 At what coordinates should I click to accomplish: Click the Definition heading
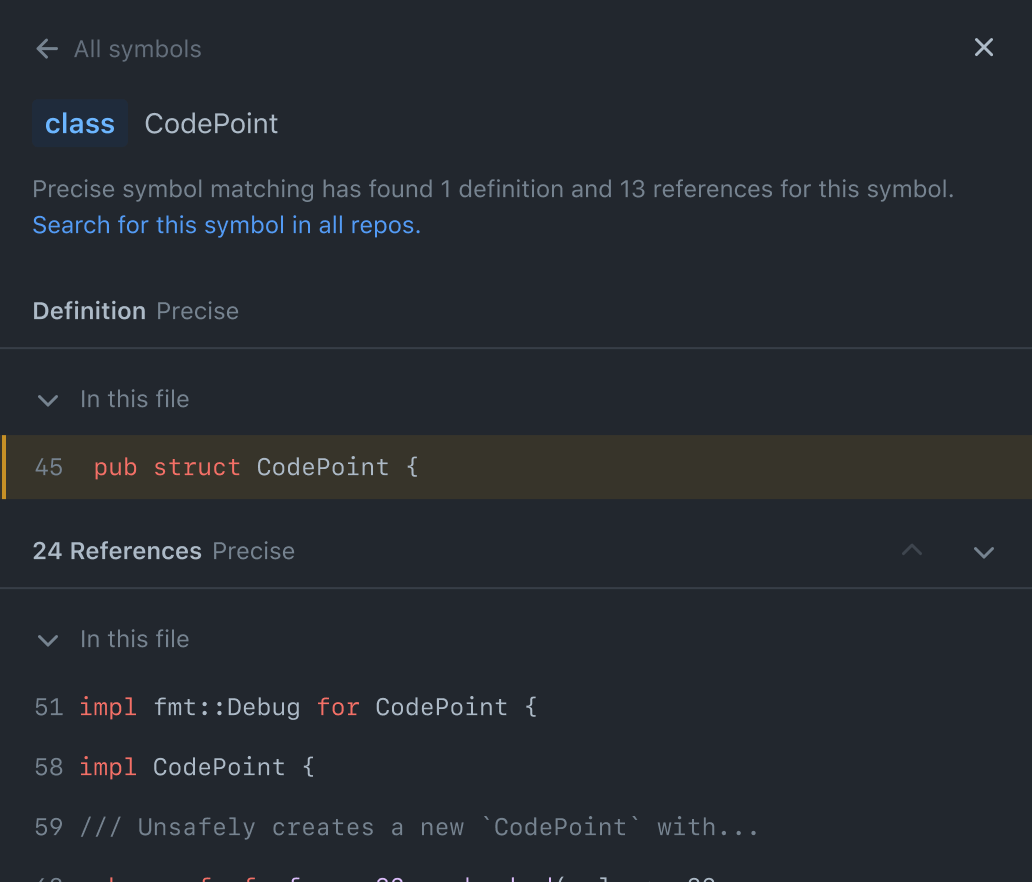point(89,311)
